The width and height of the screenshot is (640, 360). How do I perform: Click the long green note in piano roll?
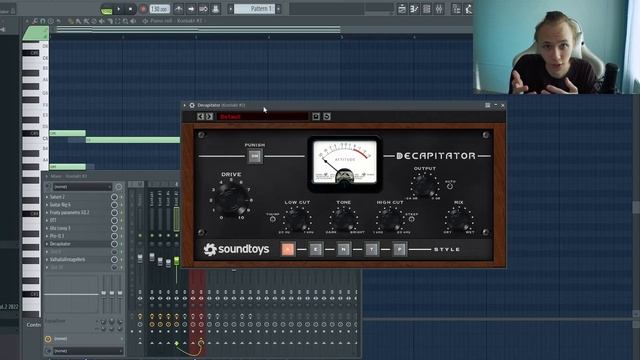click(133, 140)
